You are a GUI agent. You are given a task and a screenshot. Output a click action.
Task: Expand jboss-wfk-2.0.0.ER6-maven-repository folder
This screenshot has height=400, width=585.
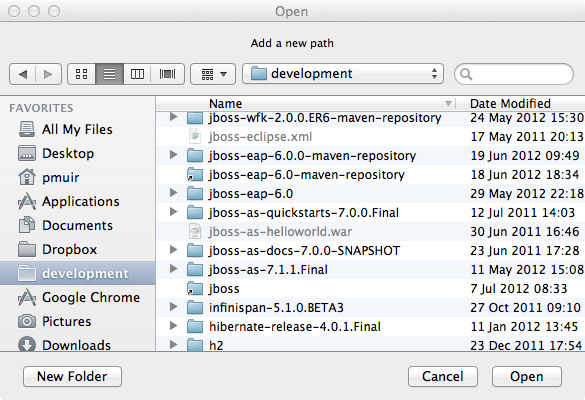click(173, 117)
